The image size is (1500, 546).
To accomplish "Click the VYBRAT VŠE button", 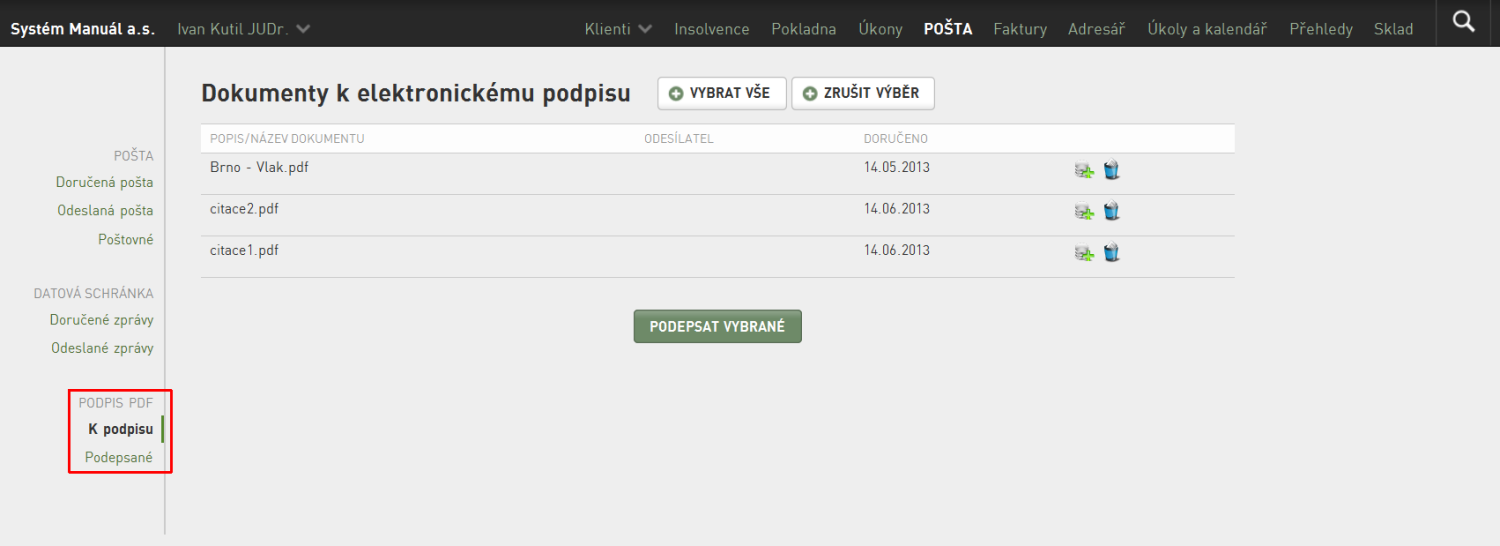I will [722, 93].
